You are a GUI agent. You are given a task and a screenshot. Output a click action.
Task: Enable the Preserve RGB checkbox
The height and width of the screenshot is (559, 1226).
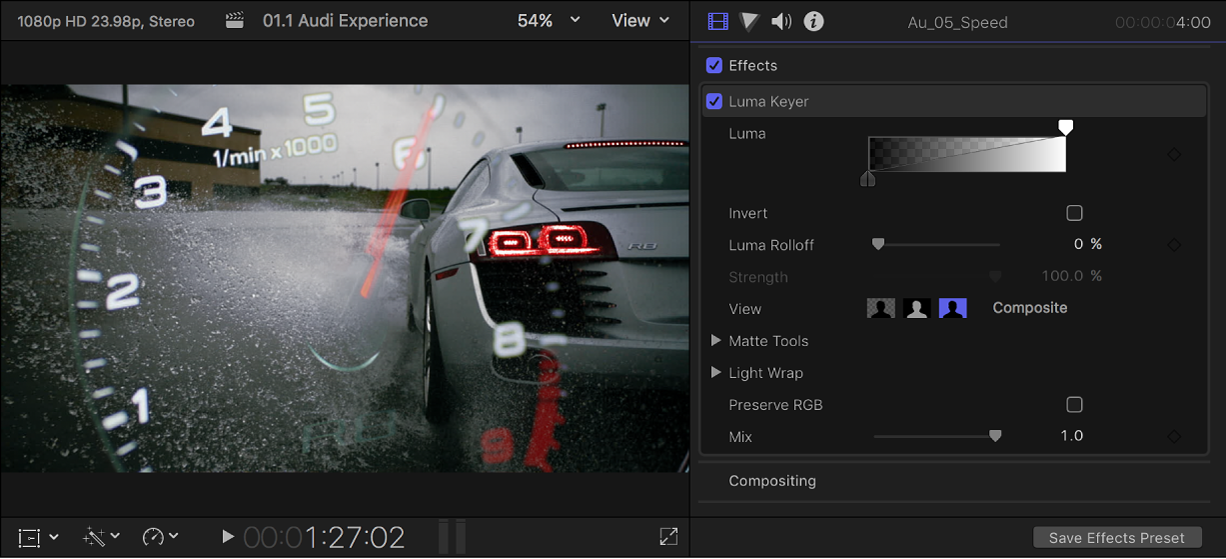click(x=1074, y=405)
